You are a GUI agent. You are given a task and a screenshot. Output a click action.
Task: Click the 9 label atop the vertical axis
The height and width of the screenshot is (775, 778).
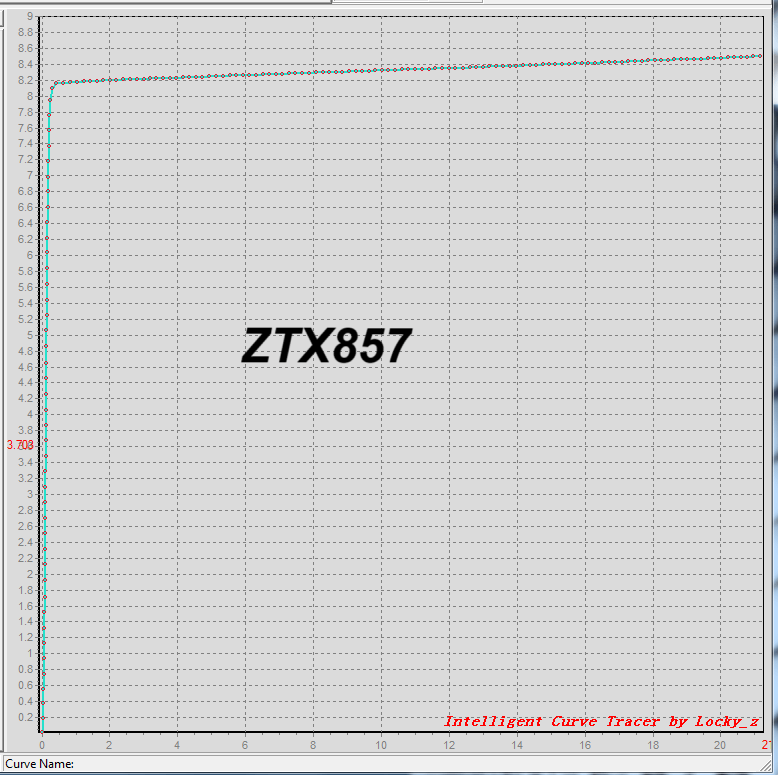(x=30, y=16)
